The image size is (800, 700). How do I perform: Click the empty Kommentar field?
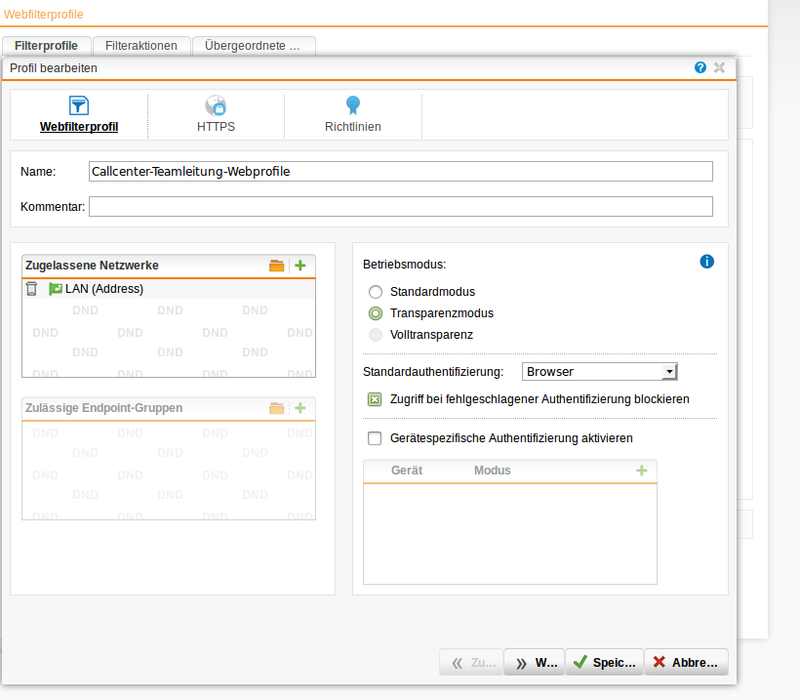[x=400, y=206]
